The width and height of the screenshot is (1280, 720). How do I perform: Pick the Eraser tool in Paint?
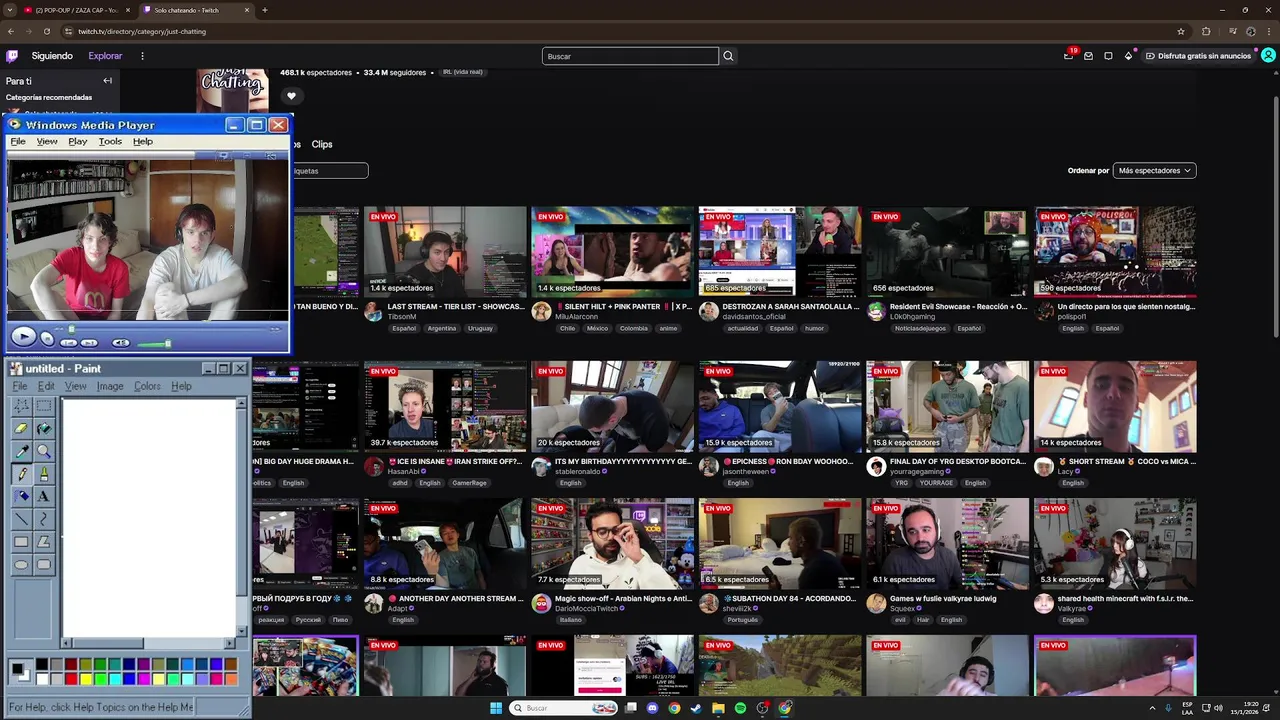[x=21, y=428]
